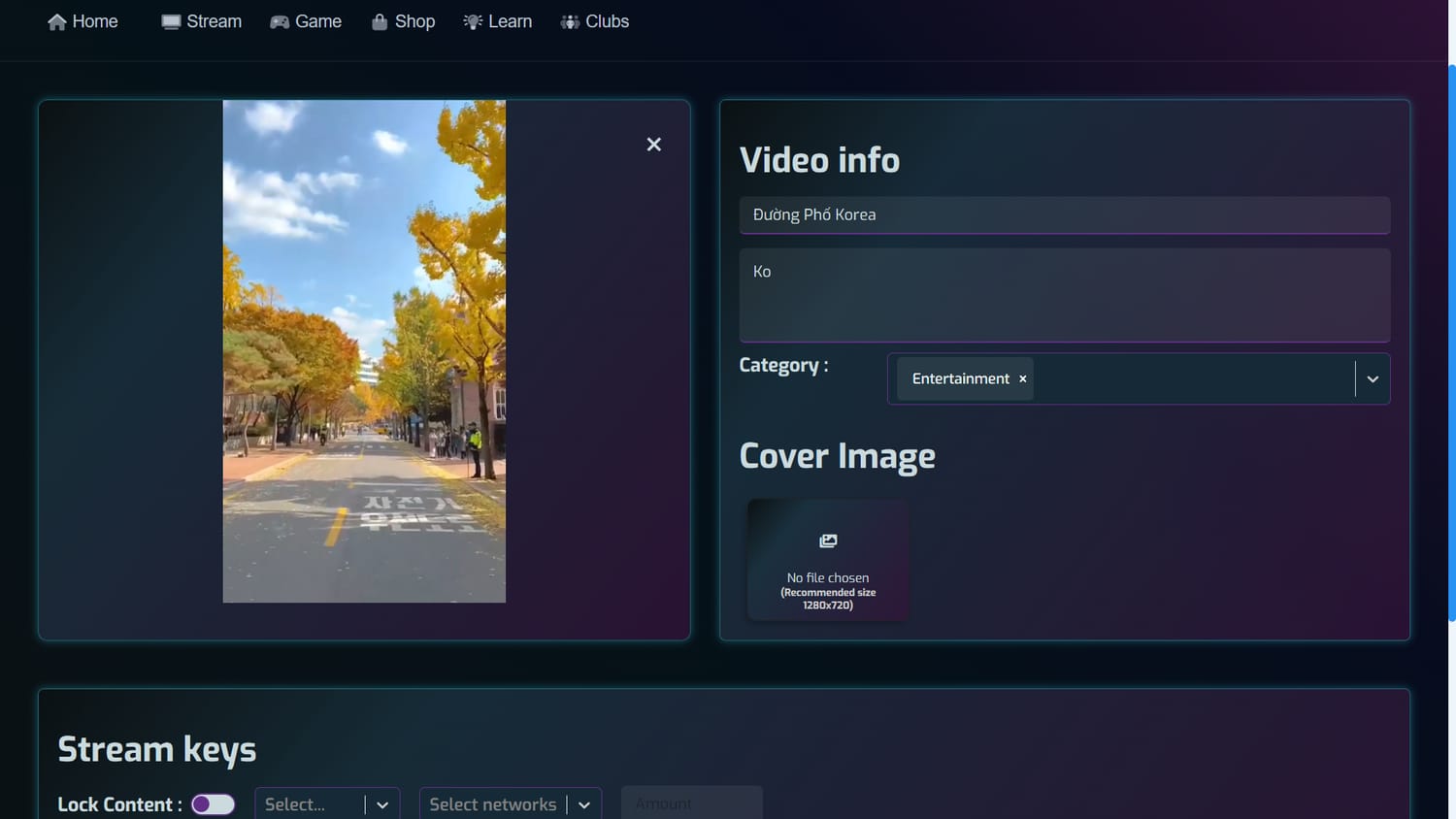This screenshot has width=1456, height=819.
Task: Click the Learn lightbulb icon
Action: tap(473, 21)
